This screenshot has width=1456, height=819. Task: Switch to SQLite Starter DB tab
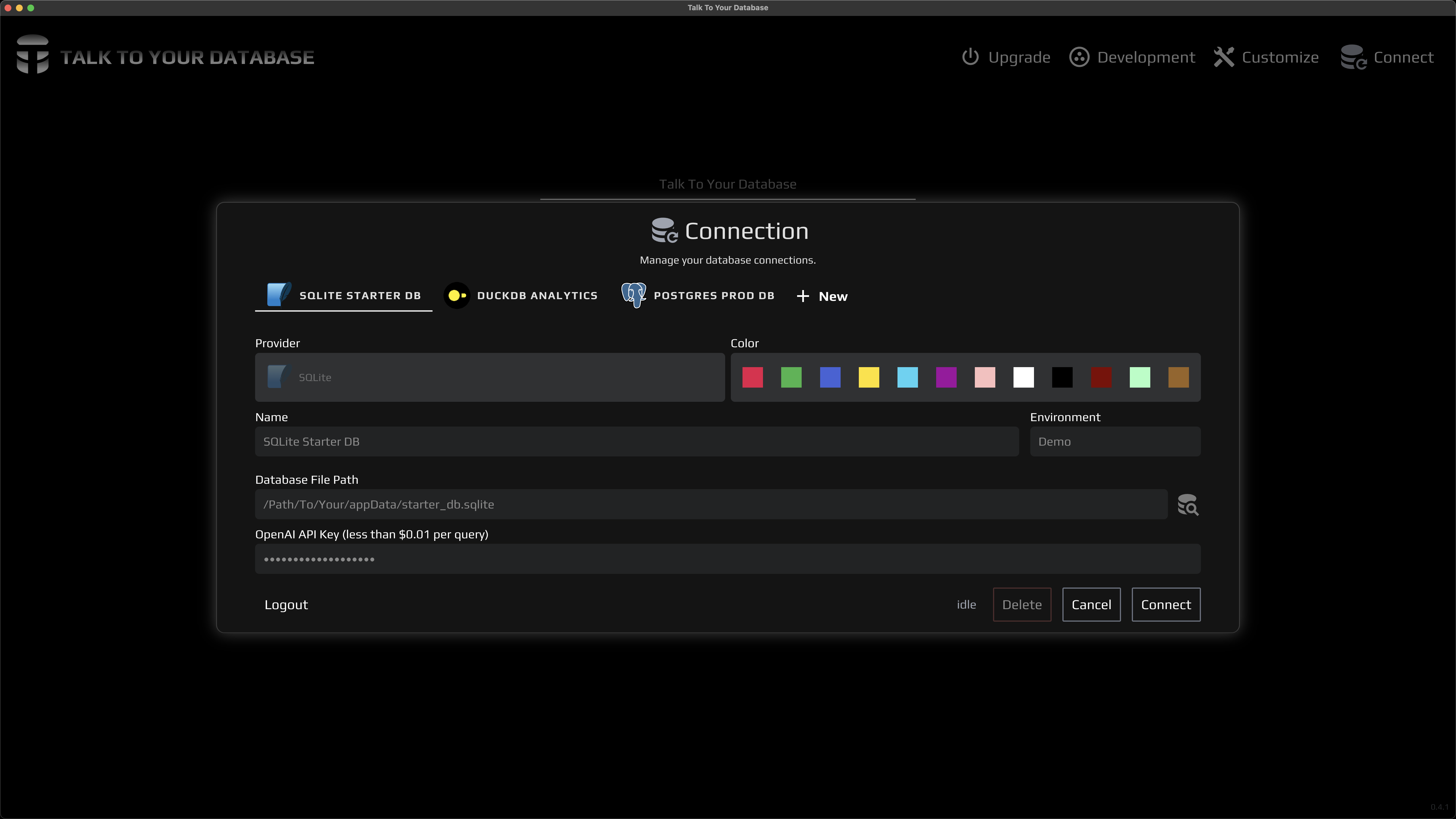tap(344, 296)
